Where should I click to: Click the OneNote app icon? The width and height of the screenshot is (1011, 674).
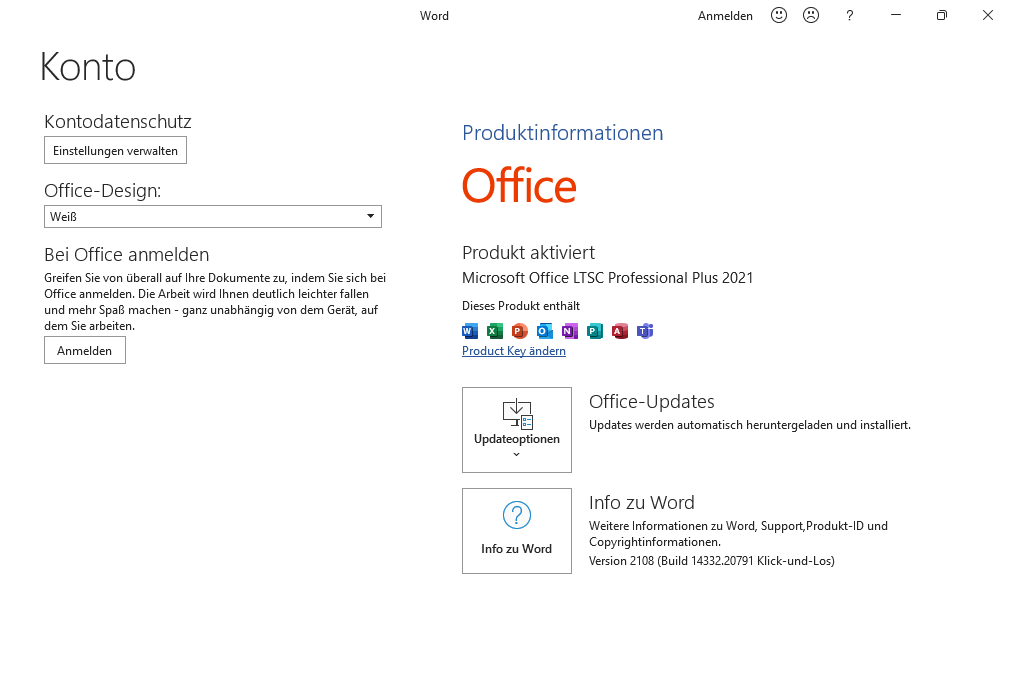pyautogui.click(x=570, y=331)
